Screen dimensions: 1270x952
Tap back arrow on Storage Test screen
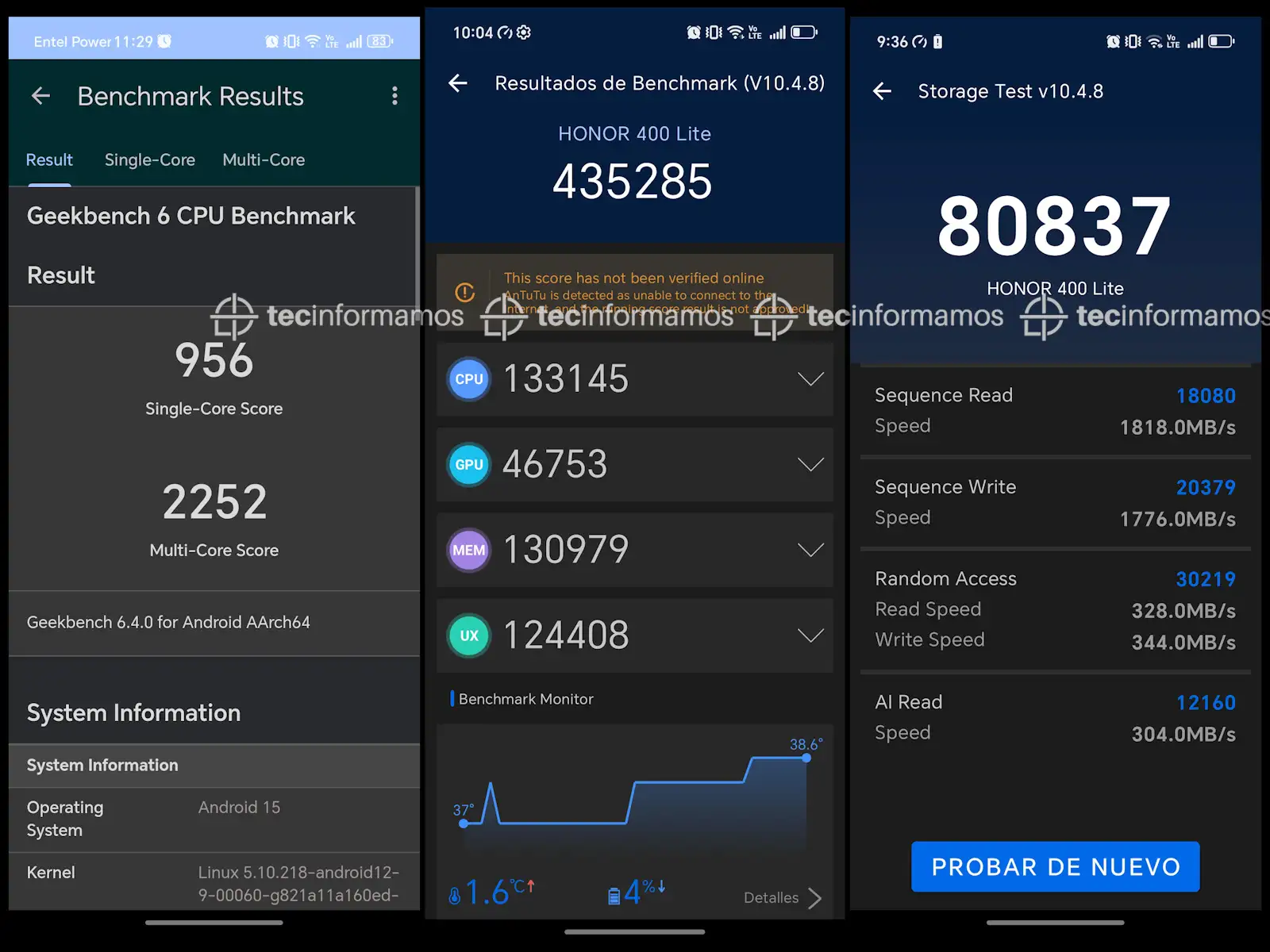[882, 92]
